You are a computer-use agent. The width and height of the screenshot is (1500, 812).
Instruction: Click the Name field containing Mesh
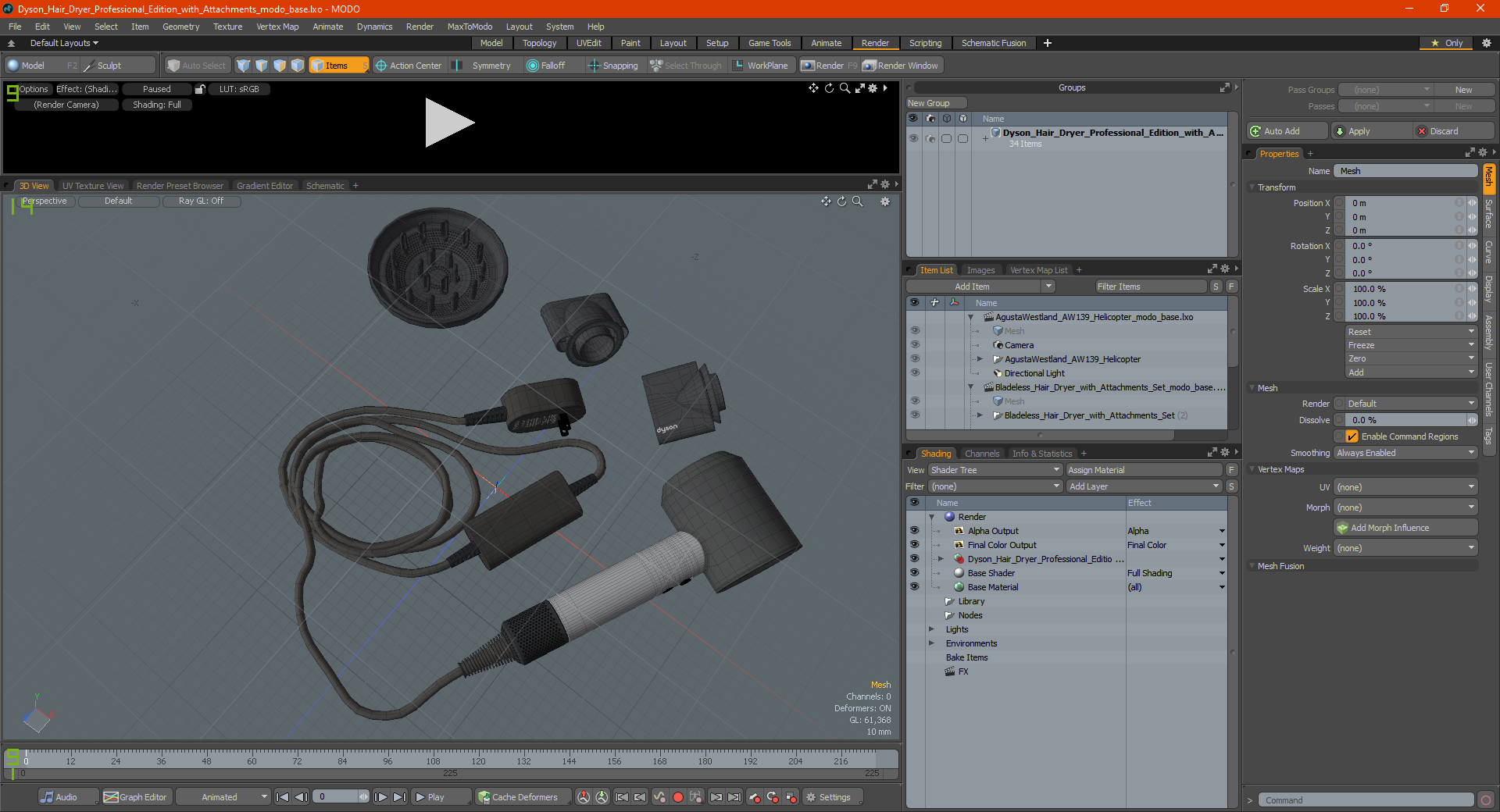click(x=1405, y=171)
